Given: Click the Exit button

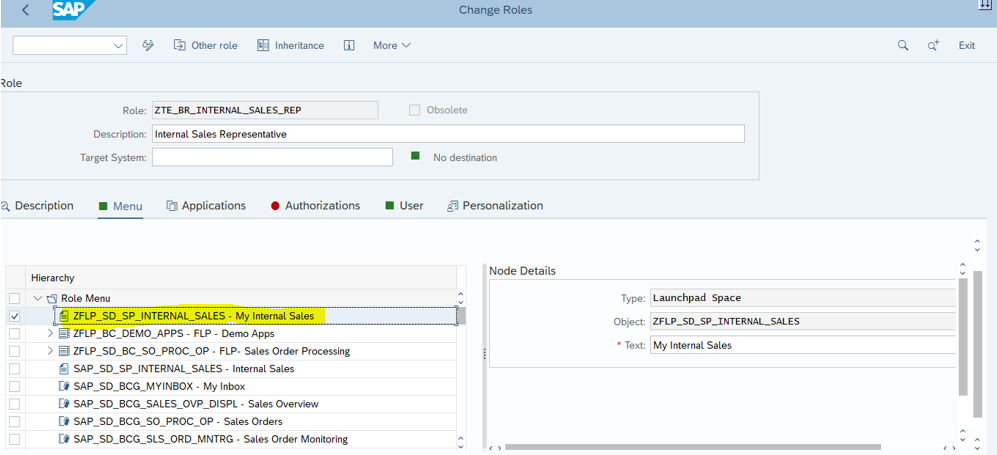Looking at the screenshot, I should [966, 45].
